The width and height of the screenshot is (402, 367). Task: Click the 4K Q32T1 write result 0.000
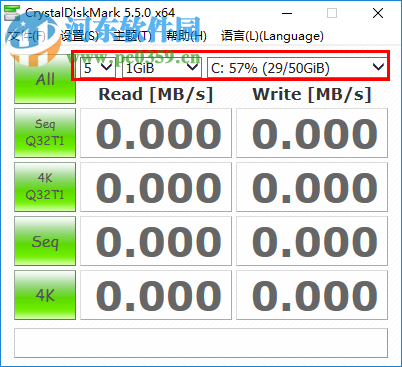pyautogui.click(x=312, y=187)
